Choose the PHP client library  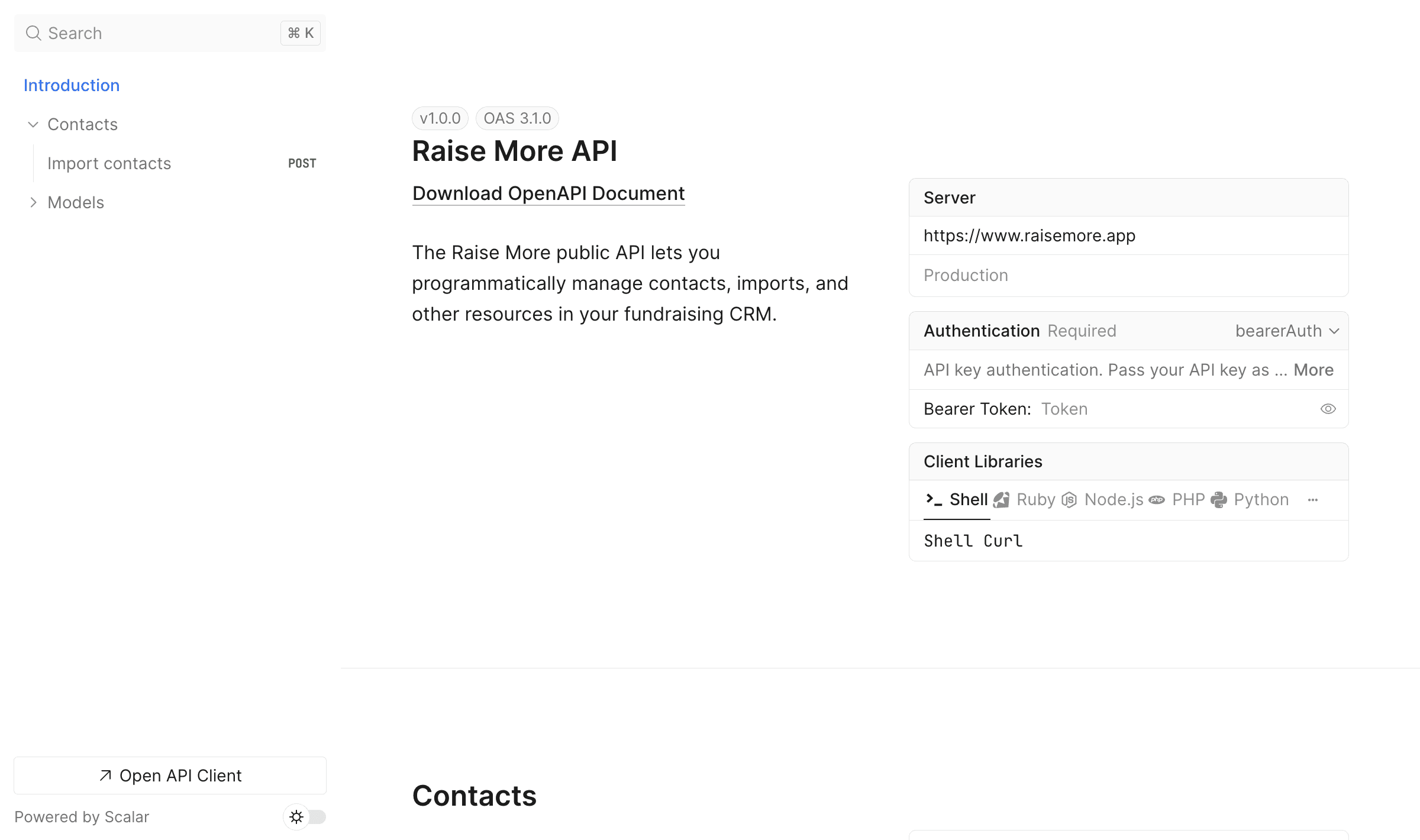pos(1187,499)
